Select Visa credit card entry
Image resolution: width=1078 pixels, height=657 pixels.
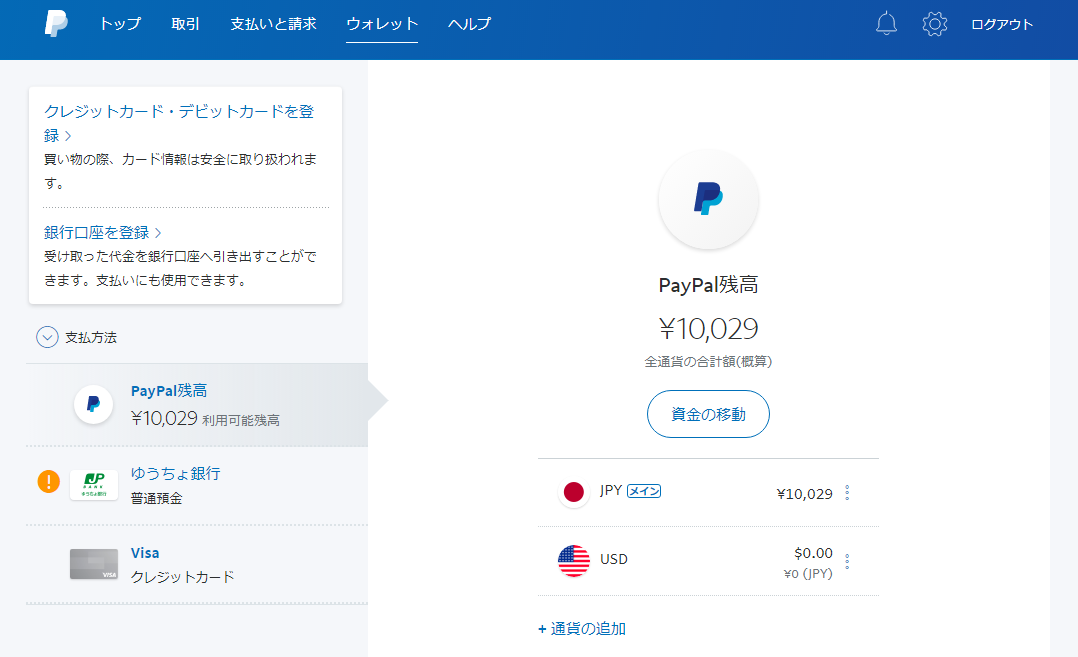[x=197, y=564]
